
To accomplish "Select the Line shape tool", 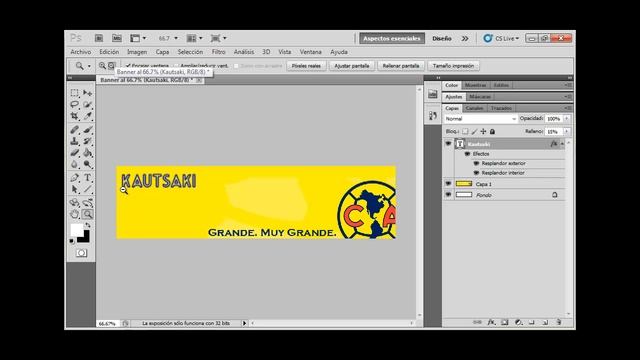I will (x=87, y=189).
